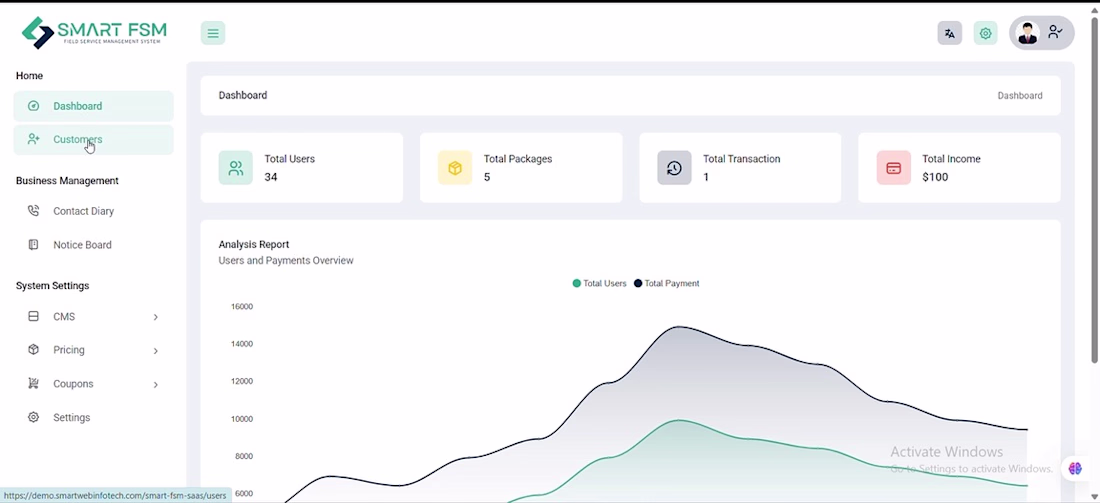Click the Dashboard page title text

click(243, 95)
